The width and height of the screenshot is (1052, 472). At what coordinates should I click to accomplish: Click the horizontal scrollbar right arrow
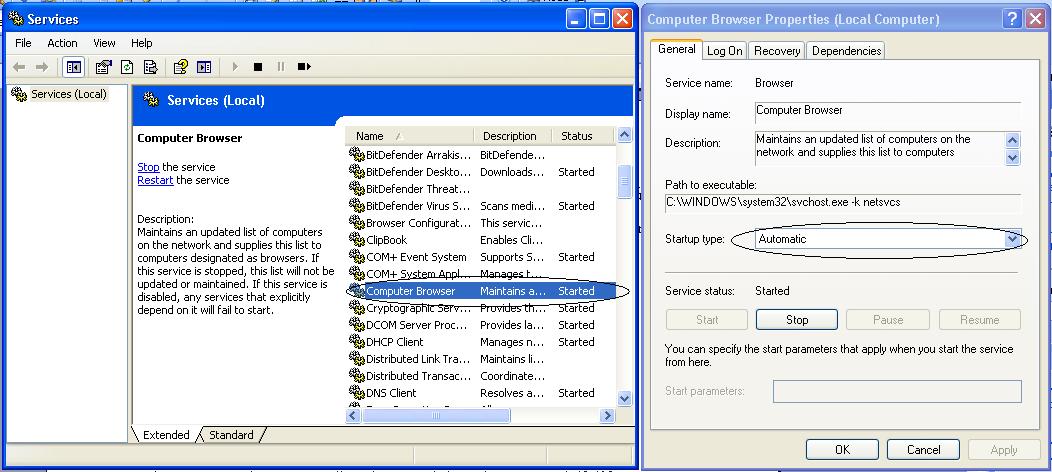[607, 416]
